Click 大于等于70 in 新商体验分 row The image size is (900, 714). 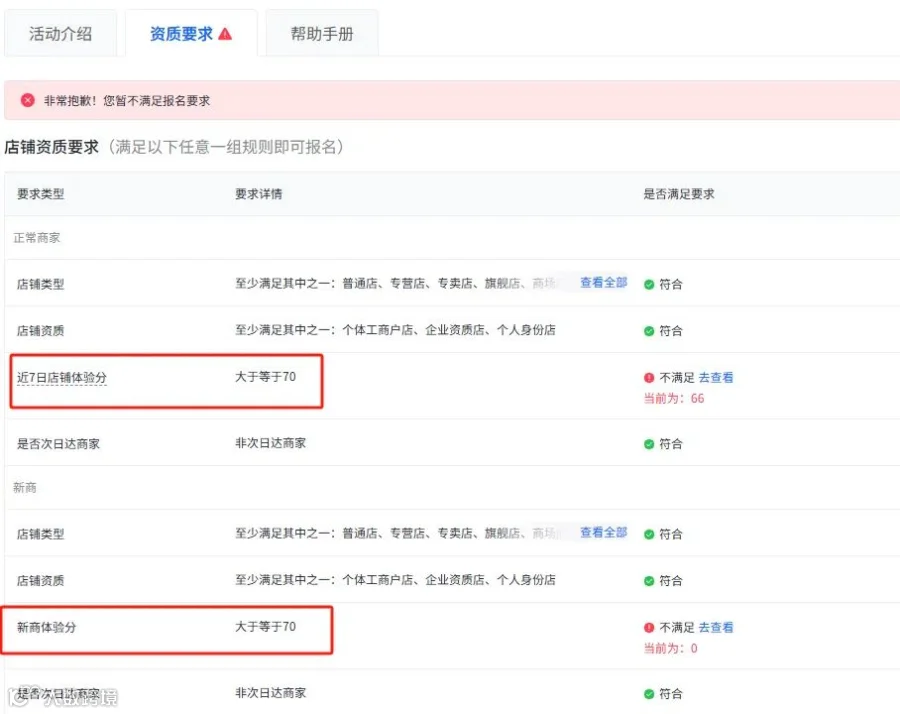pos(265,626)
